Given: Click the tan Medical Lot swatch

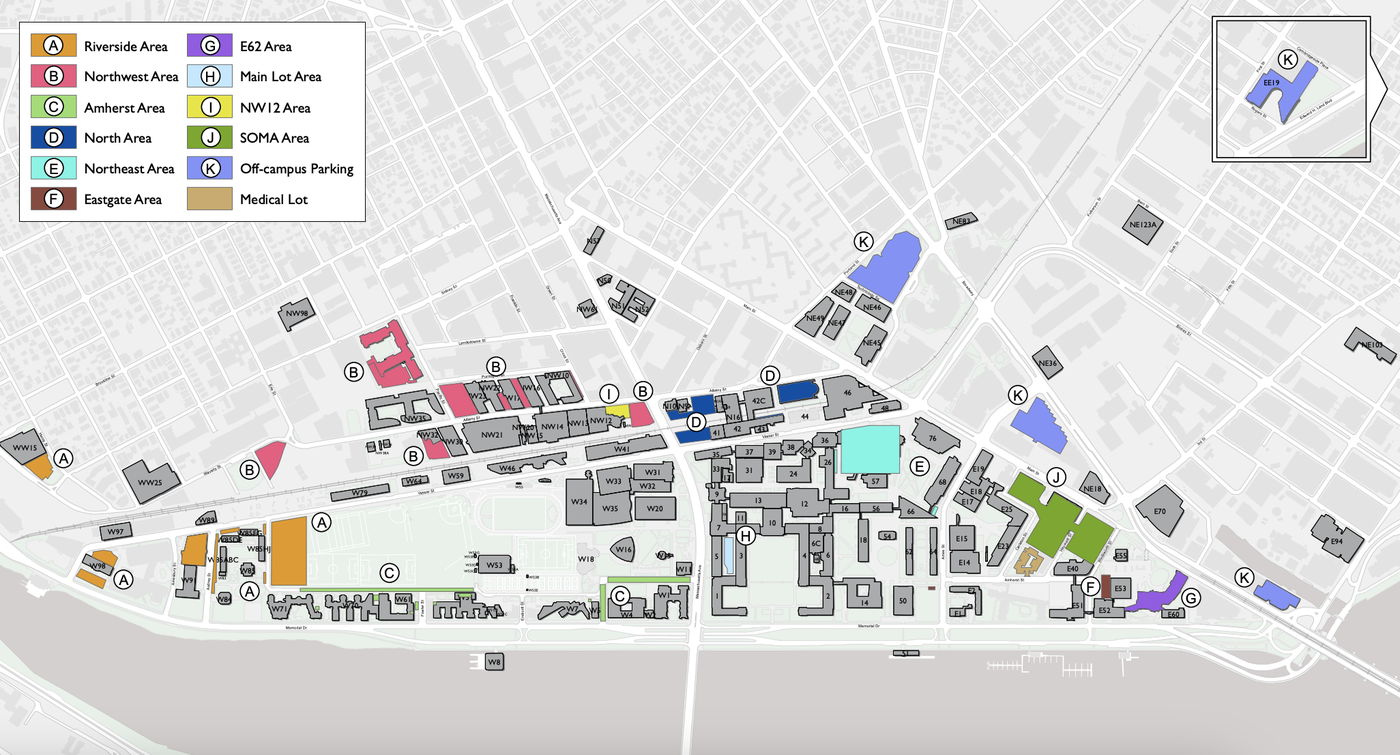Looking at the screenshot, I should (211, 199).
